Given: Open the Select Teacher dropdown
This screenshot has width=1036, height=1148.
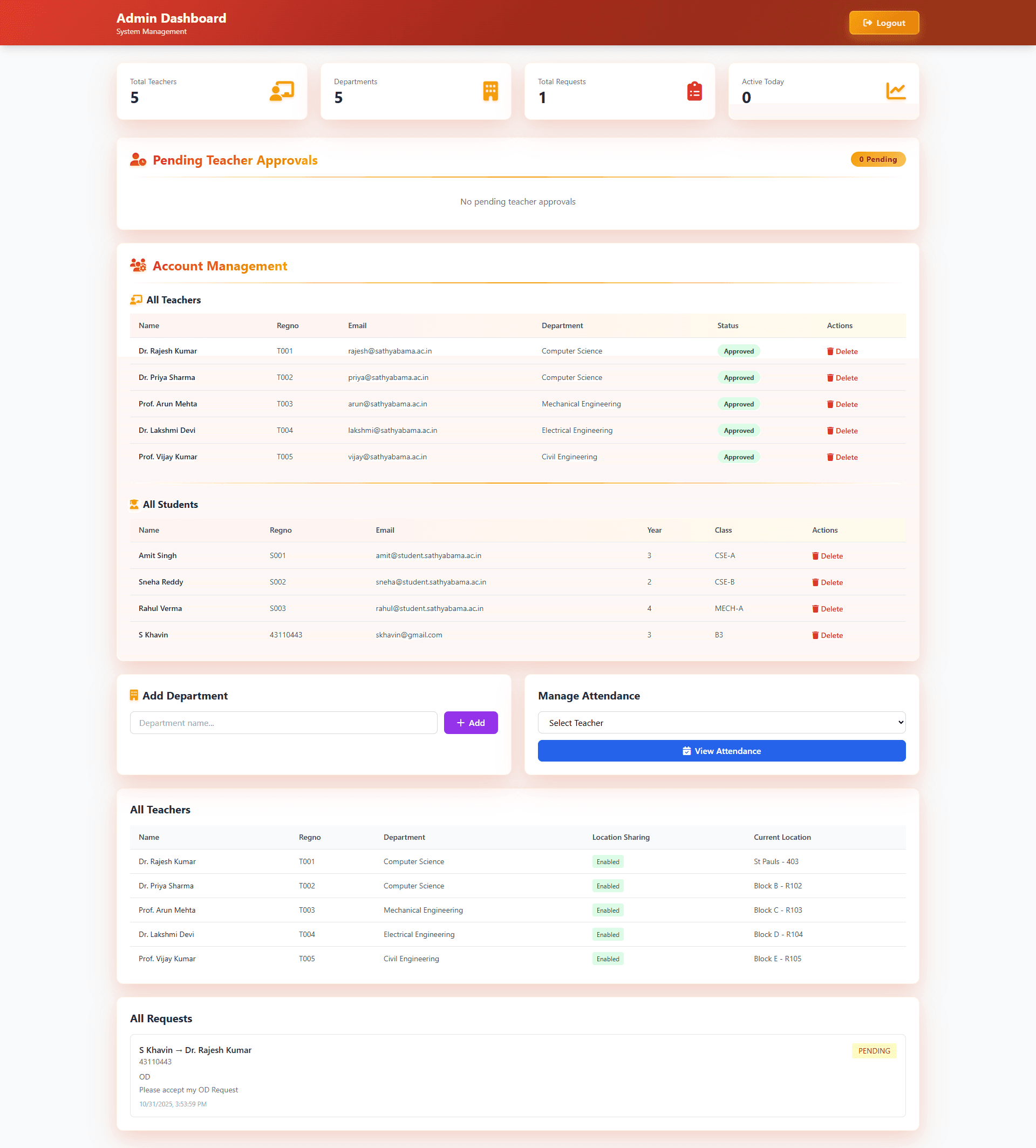Looking at the screenshot, I should point(721,723).
